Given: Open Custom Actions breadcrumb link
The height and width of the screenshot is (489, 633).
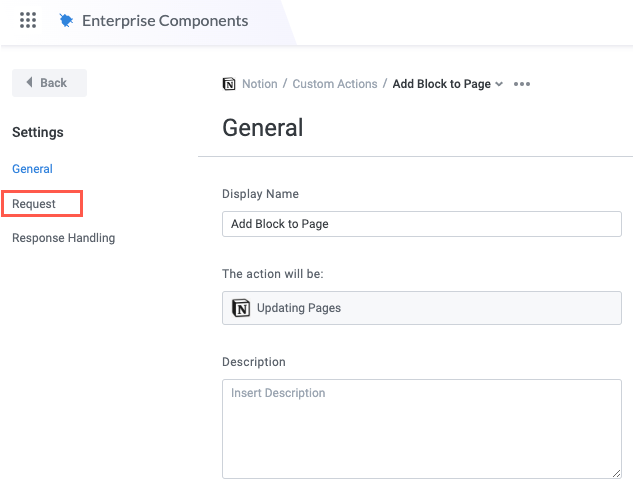Looking at the screenshot, I should coord(335,84).
